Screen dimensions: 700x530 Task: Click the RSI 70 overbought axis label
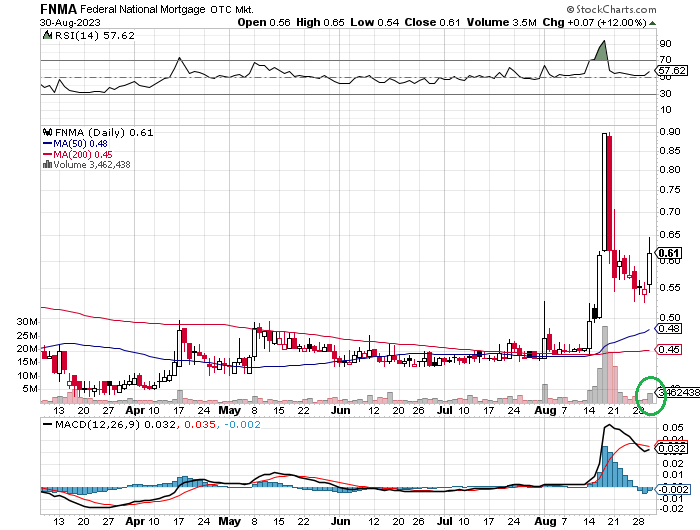(x=665, y=59)
